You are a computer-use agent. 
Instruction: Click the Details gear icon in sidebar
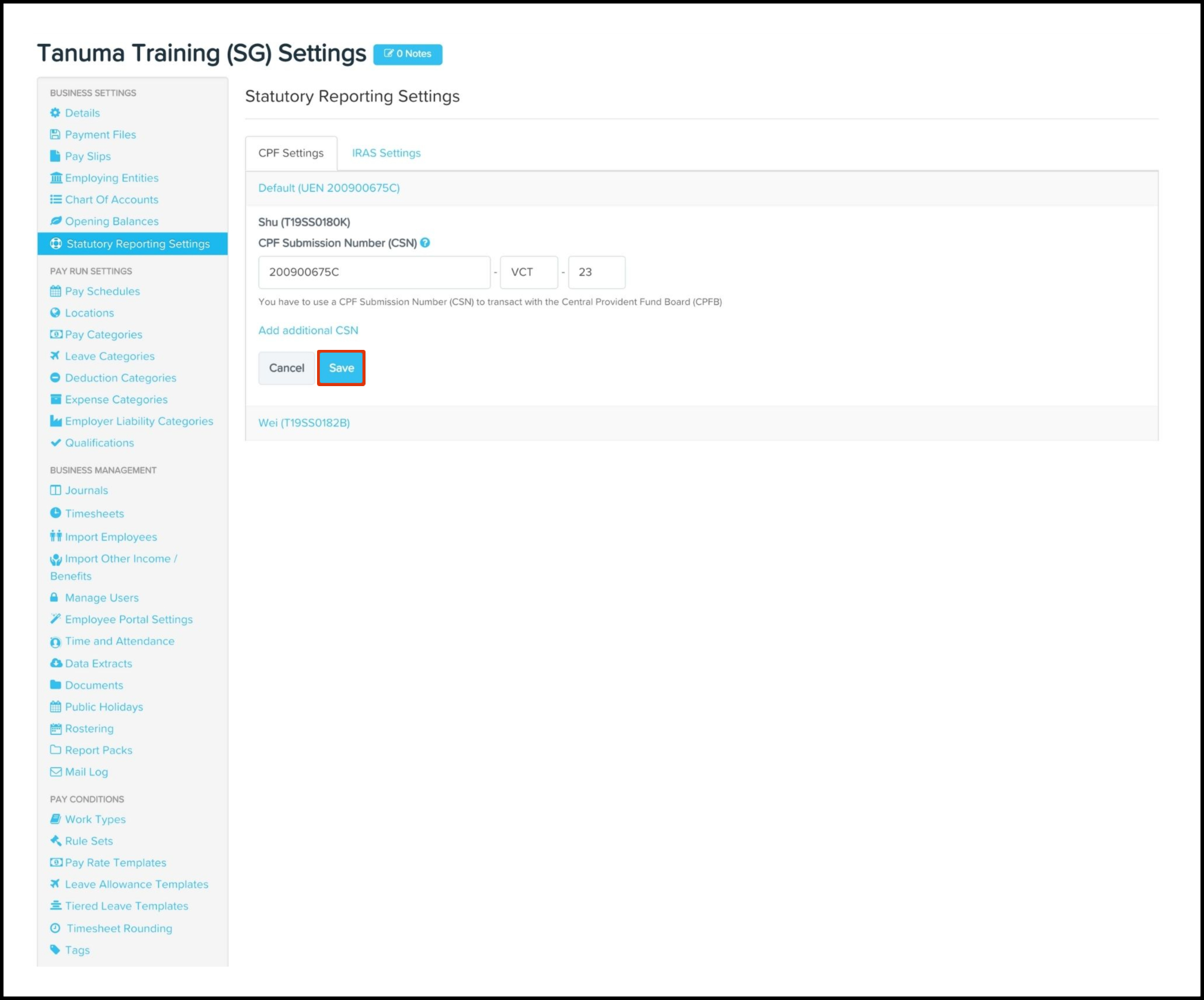55,113
